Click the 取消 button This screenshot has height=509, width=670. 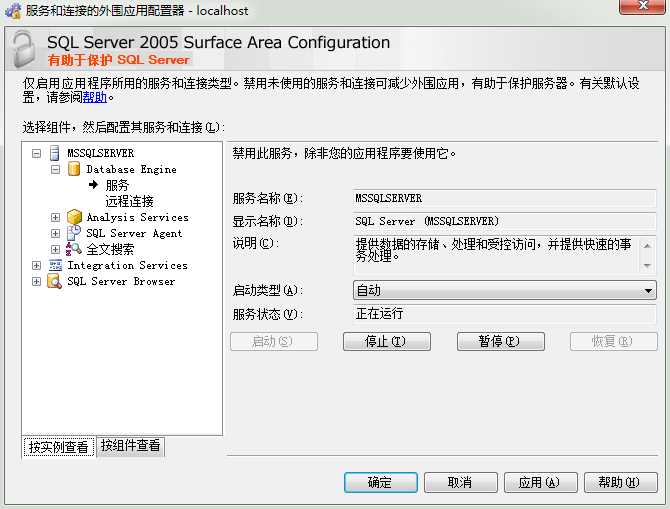(461, 483)
